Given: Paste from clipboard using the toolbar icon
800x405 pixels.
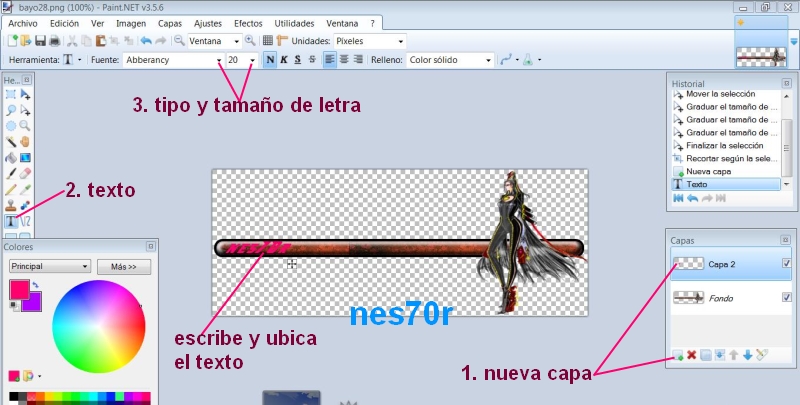Looking at the screenshot, I should (101, 41).
